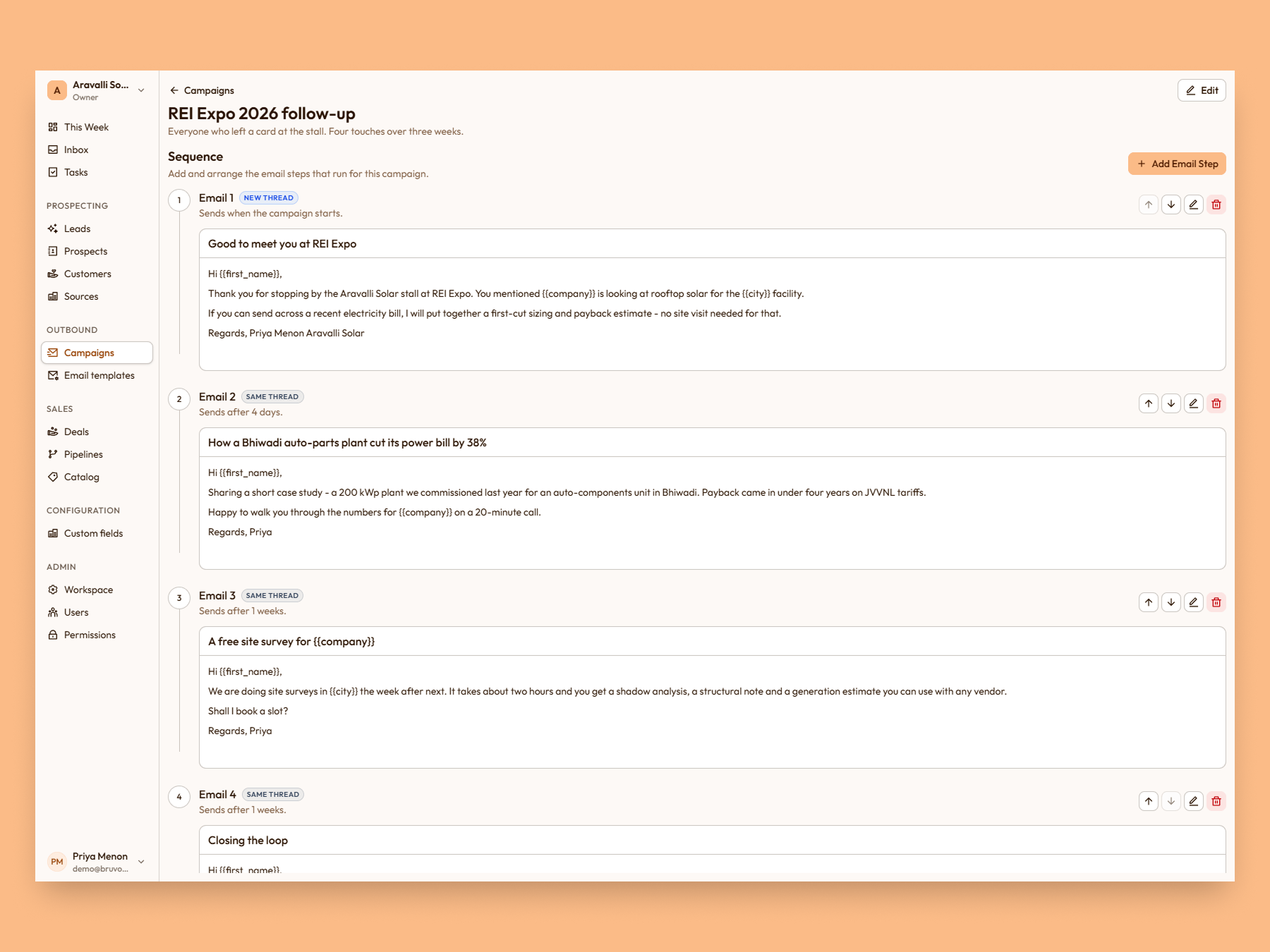Delete Email 3 step
Screen dimensions: 1270x952
point(1216,602)
